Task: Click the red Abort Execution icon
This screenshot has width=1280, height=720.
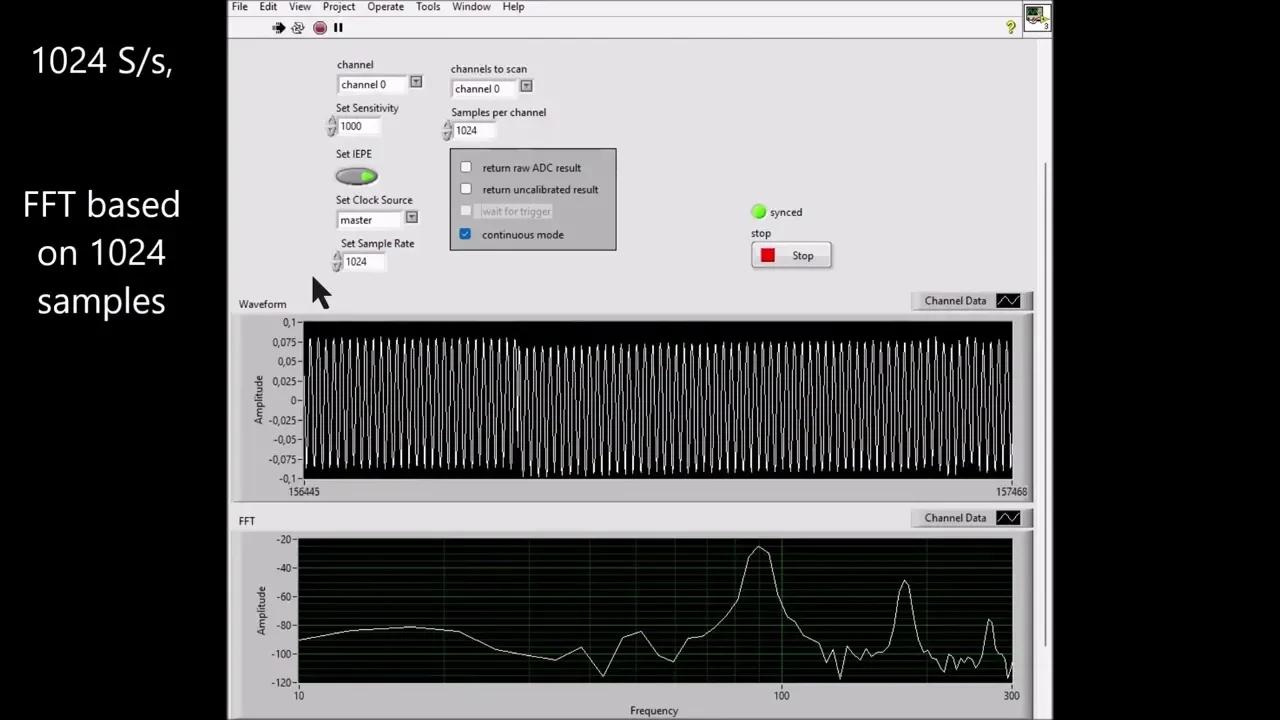Action: 320,27
